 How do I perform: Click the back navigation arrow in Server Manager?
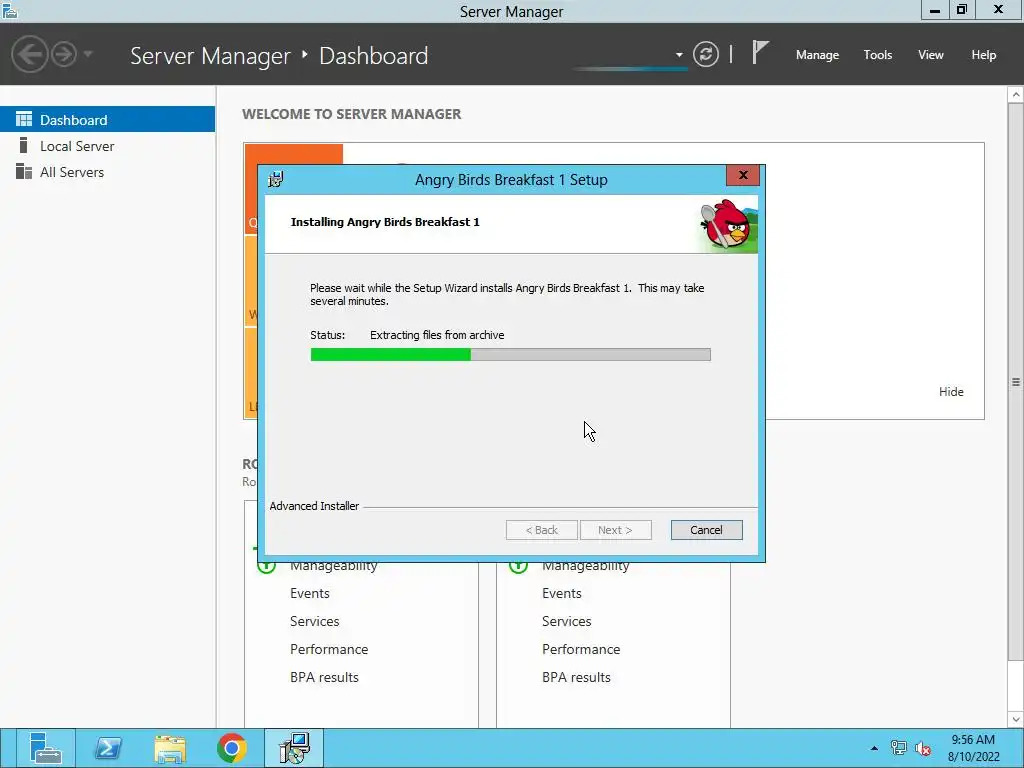(x=29, y=54)
